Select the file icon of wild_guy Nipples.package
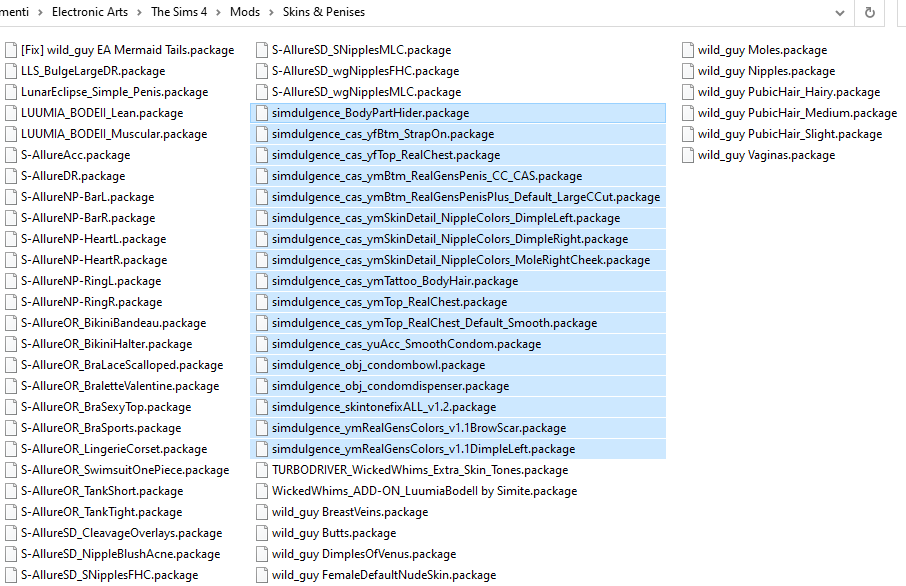The image size is (906, 586). [688, 71]
